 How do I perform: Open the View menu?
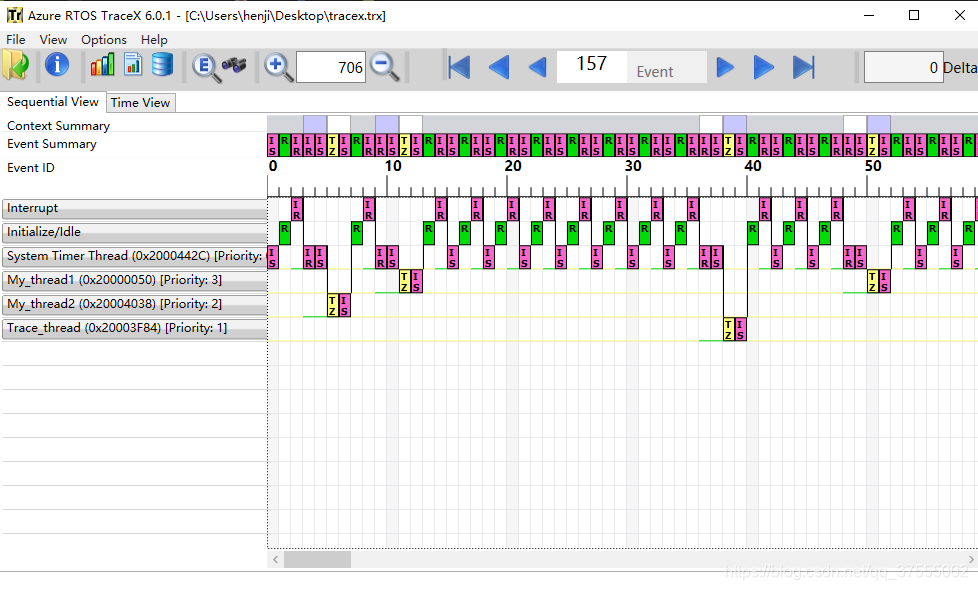point(53,39)
